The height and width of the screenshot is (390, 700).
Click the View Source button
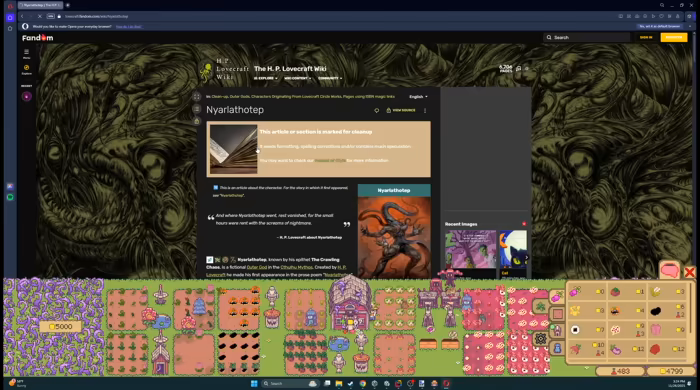[x=401, y=110]
